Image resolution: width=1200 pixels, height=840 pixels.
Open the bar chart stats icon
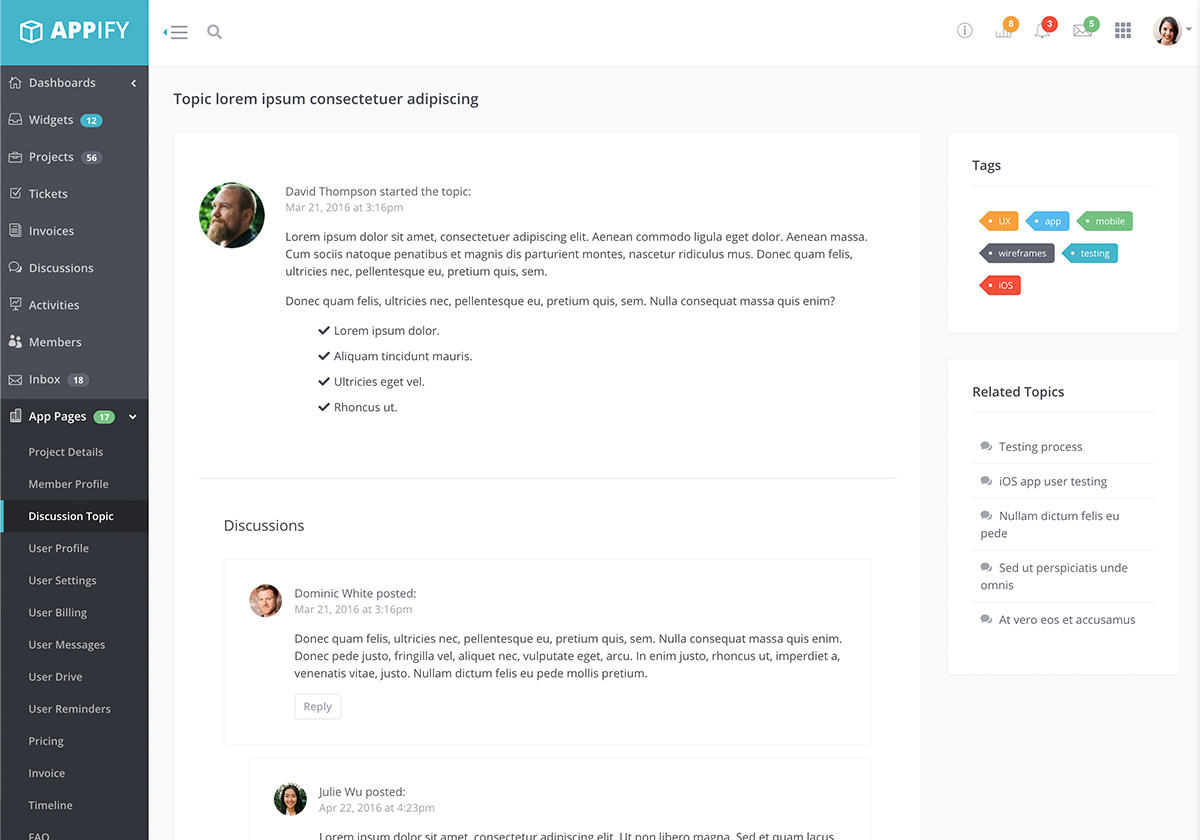pos(1003,31)
